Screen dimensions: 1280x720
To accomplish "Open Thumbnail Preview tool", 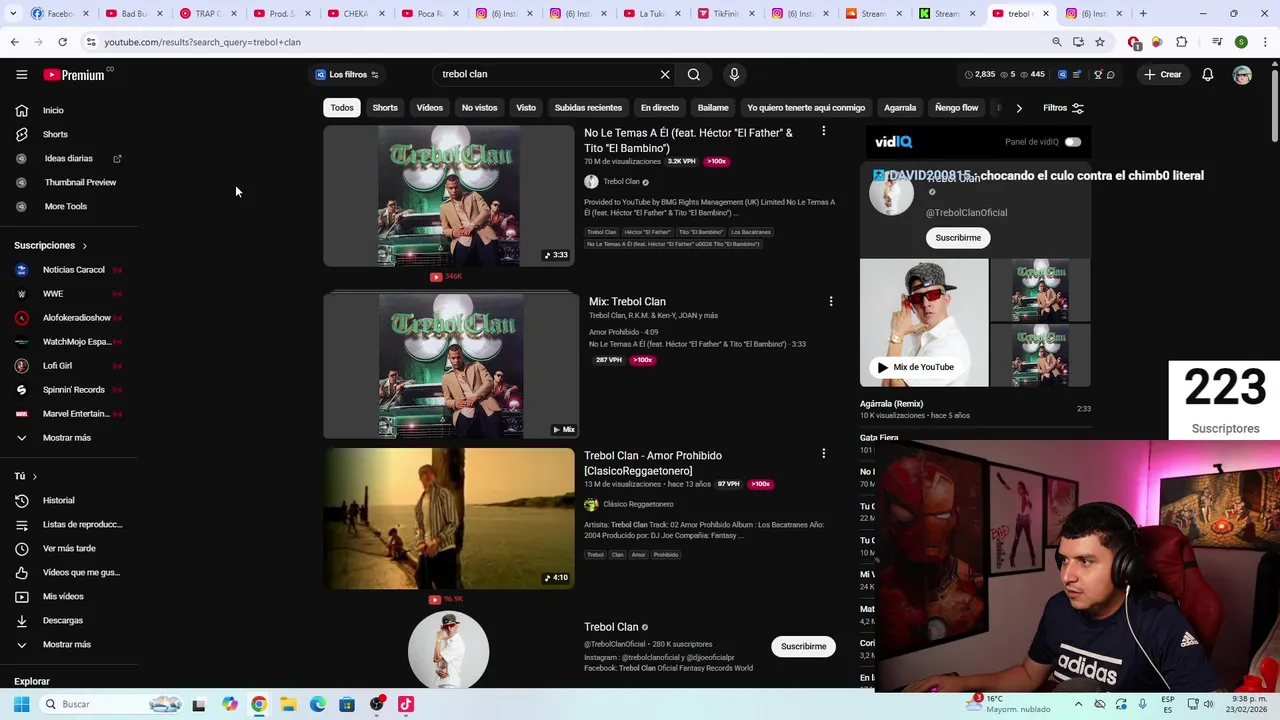I will [x=80, y=182].
